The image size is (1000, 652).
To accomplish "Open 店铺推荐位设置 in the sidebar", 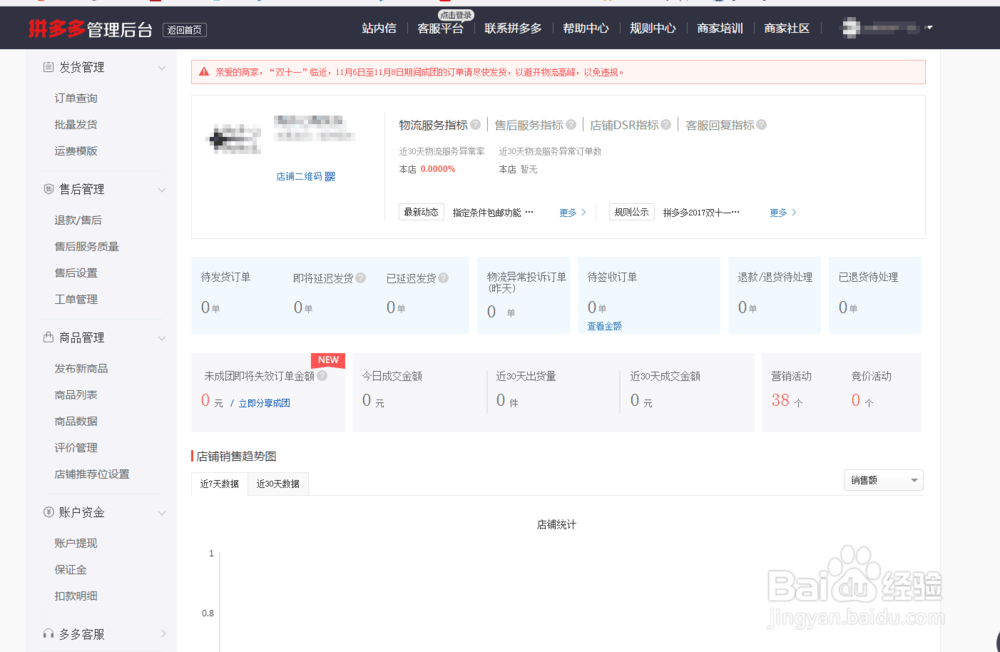I will (x=92, y=474).
